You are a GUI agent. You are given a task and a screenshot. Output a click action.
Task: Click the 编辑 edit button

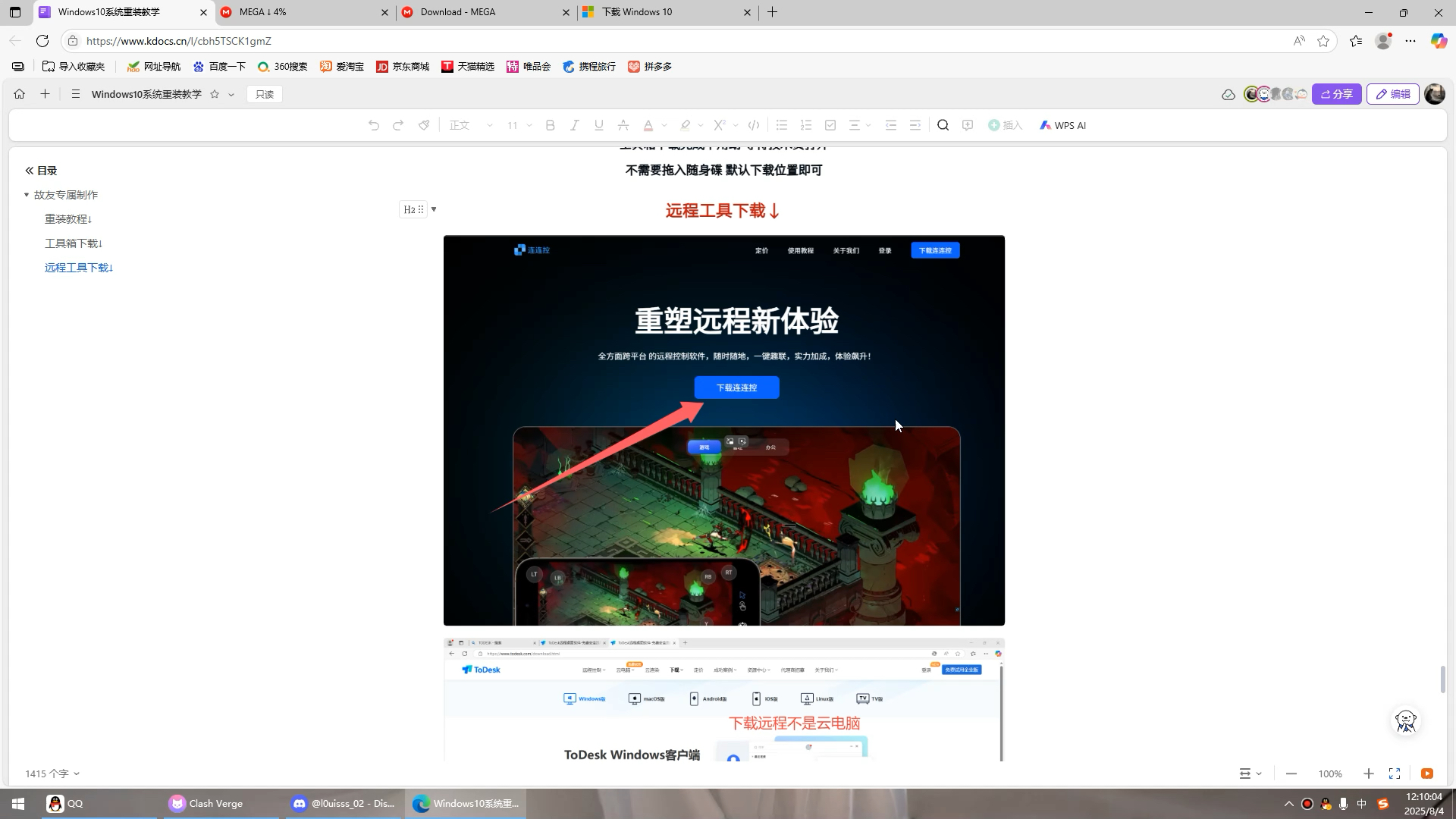(1393, 94)
